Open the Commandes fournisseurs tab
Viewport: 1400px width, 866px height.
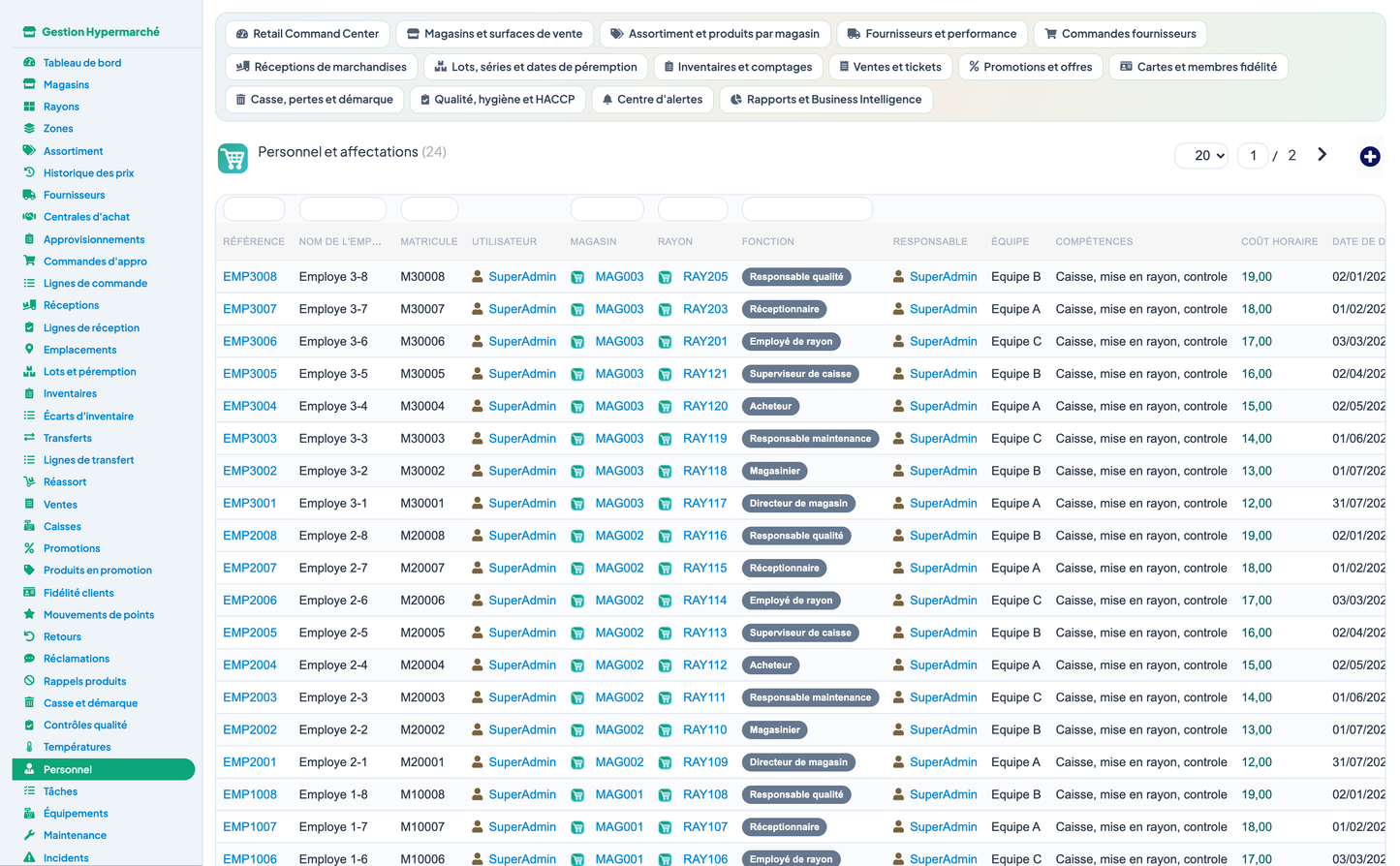click(x=1120, y=34)
